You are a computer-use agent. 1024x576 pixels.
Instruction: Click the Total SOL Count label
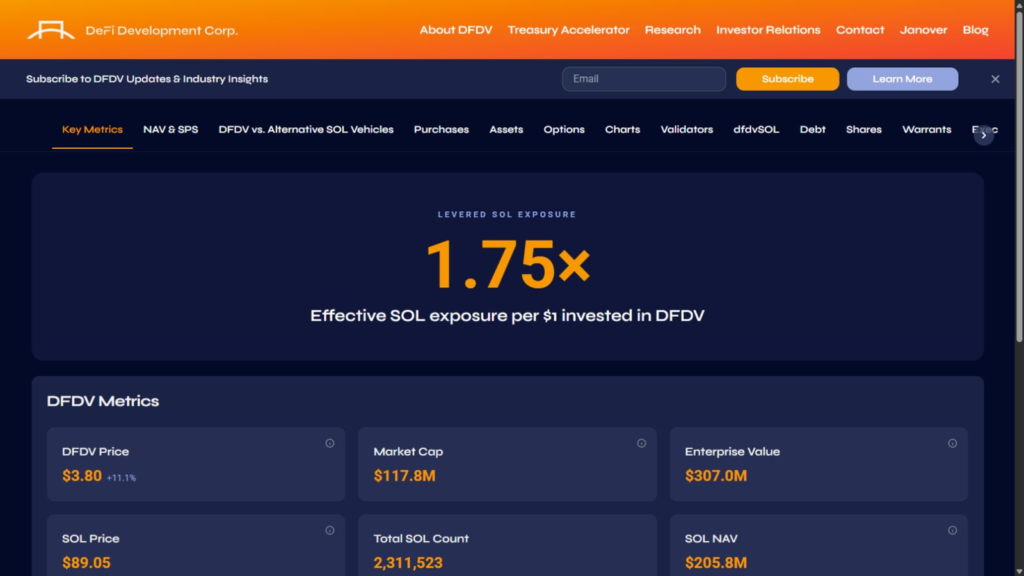coord(421,539)
